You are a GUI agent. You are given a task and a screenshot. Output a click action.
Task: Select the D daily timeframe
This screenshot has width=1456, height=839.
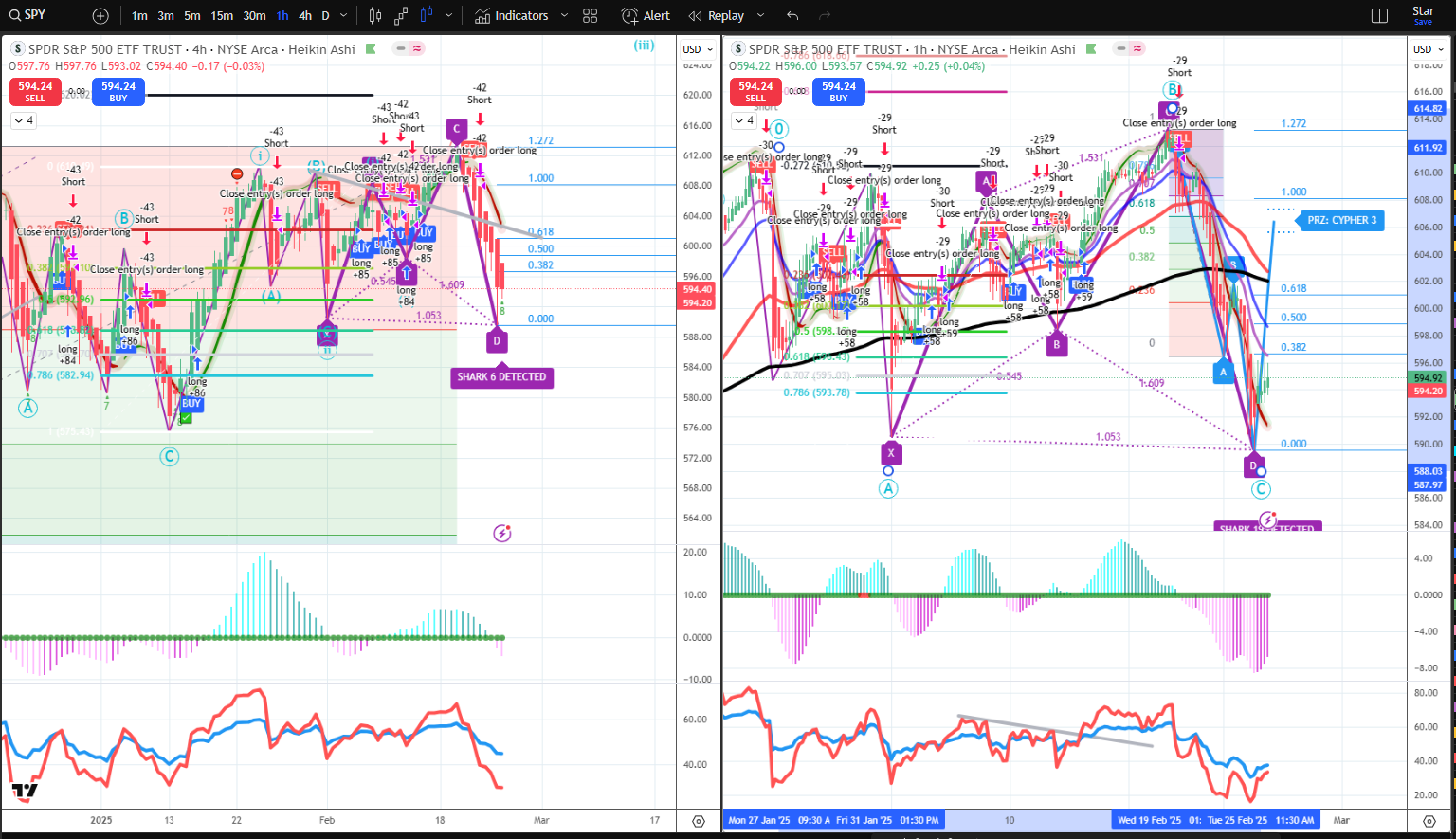point(325,16)
